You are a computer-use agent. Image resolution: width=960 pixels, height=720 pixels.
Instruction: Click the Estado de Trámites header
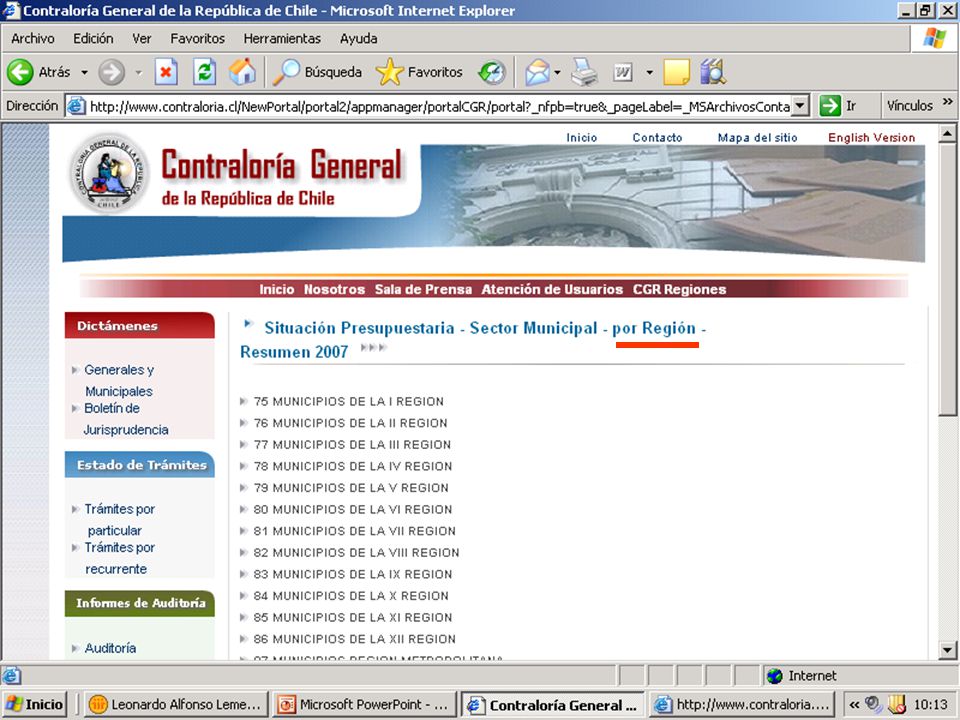(140, 465)
